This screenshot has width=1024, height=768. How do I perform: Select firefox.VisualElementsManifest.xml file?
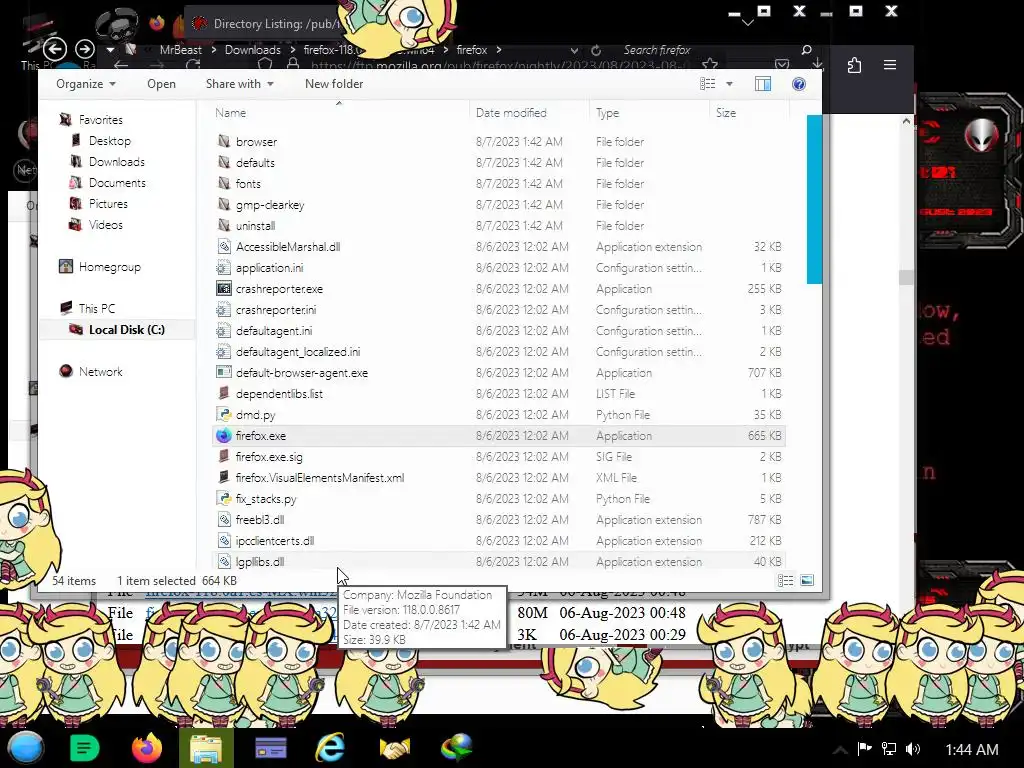(319, 477)
